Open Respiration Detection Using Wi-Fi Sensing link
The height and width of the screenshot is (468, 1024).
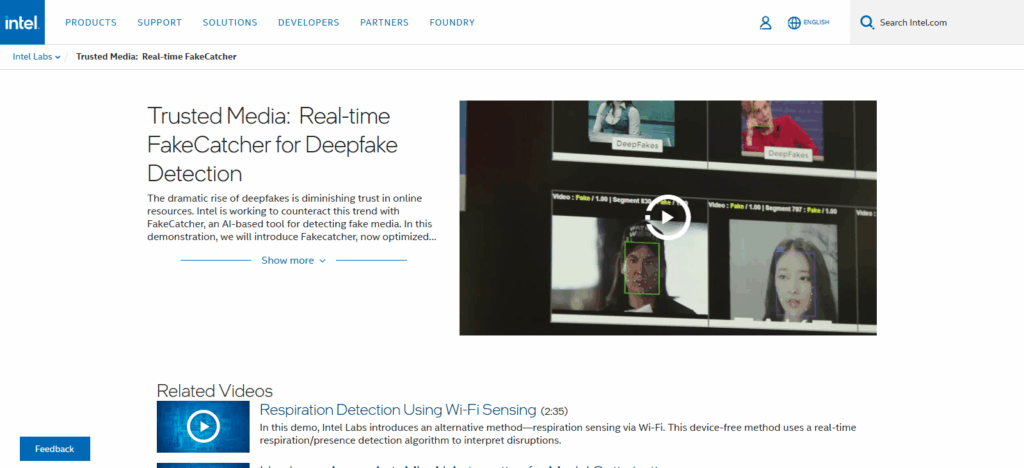click(397, 410)
